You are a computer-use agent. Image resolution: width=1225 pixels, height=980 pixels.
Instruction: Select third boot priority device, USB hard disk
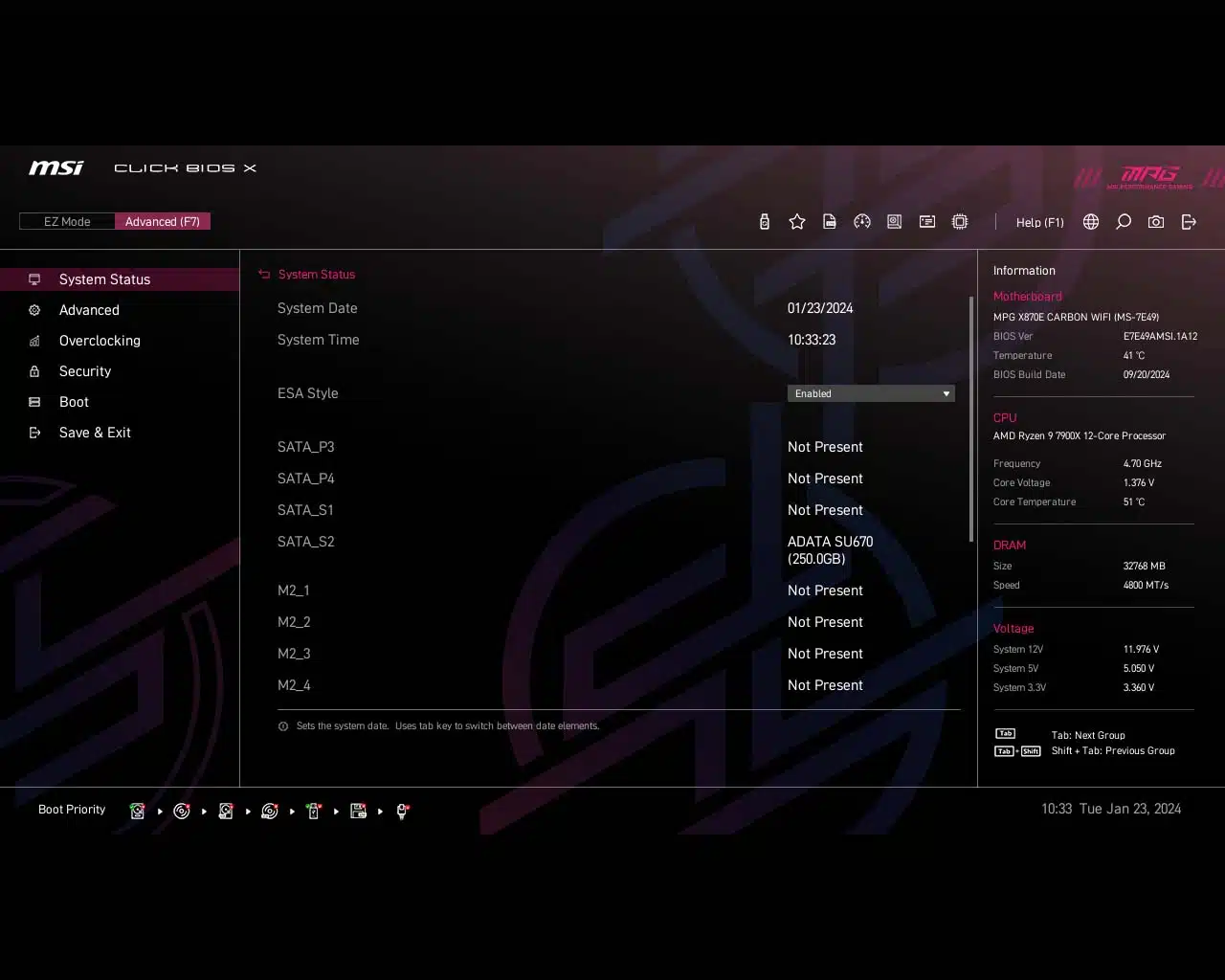point(225,811)
